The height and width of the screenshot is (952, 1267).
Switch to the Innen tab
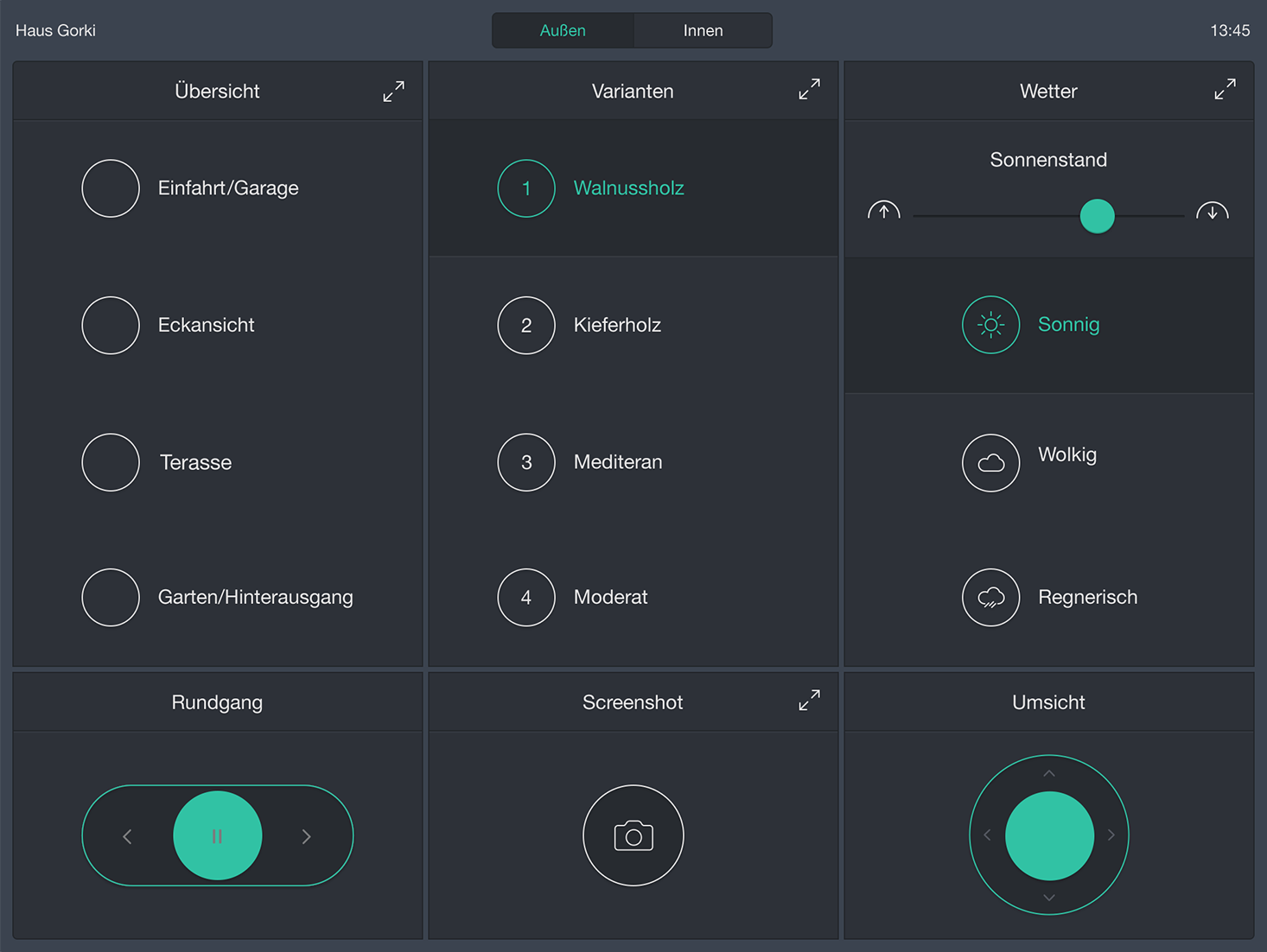click(703, 31)
